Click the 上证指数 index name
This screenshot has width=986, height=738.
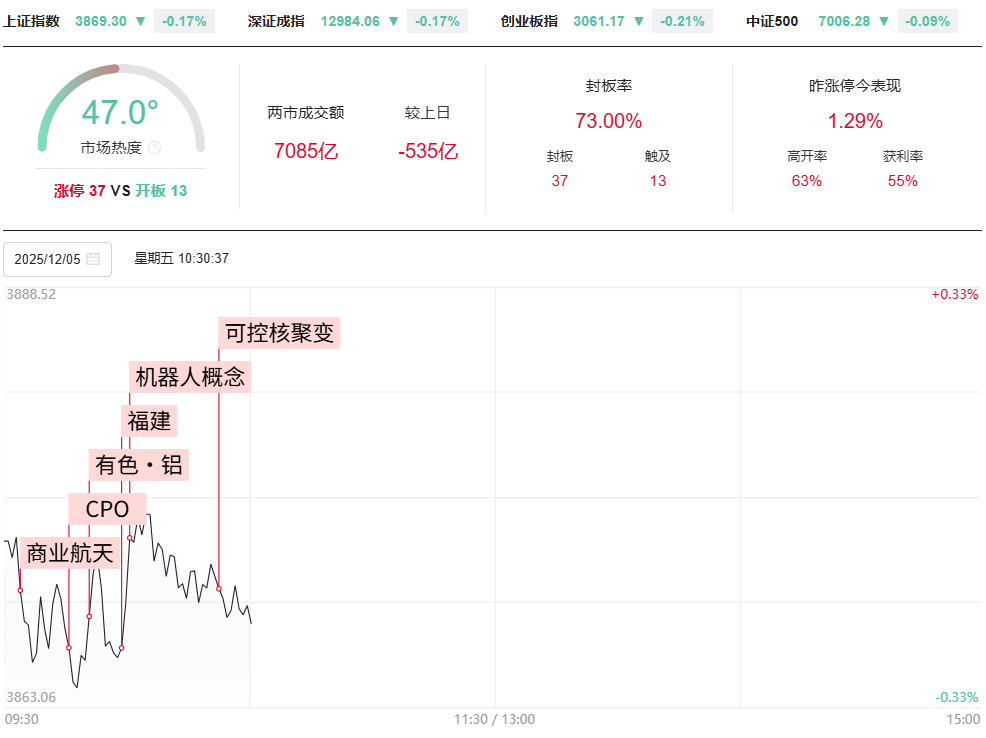coord(32,21)
